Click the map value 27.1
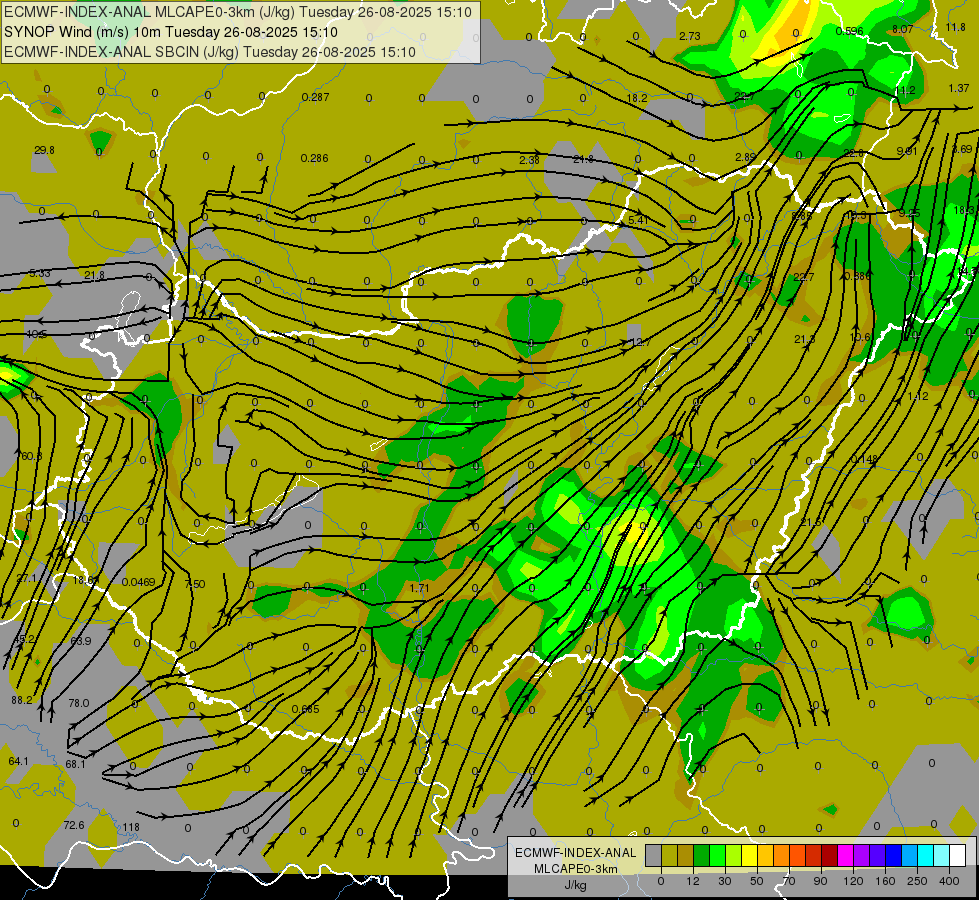 (x=26, y=579)
